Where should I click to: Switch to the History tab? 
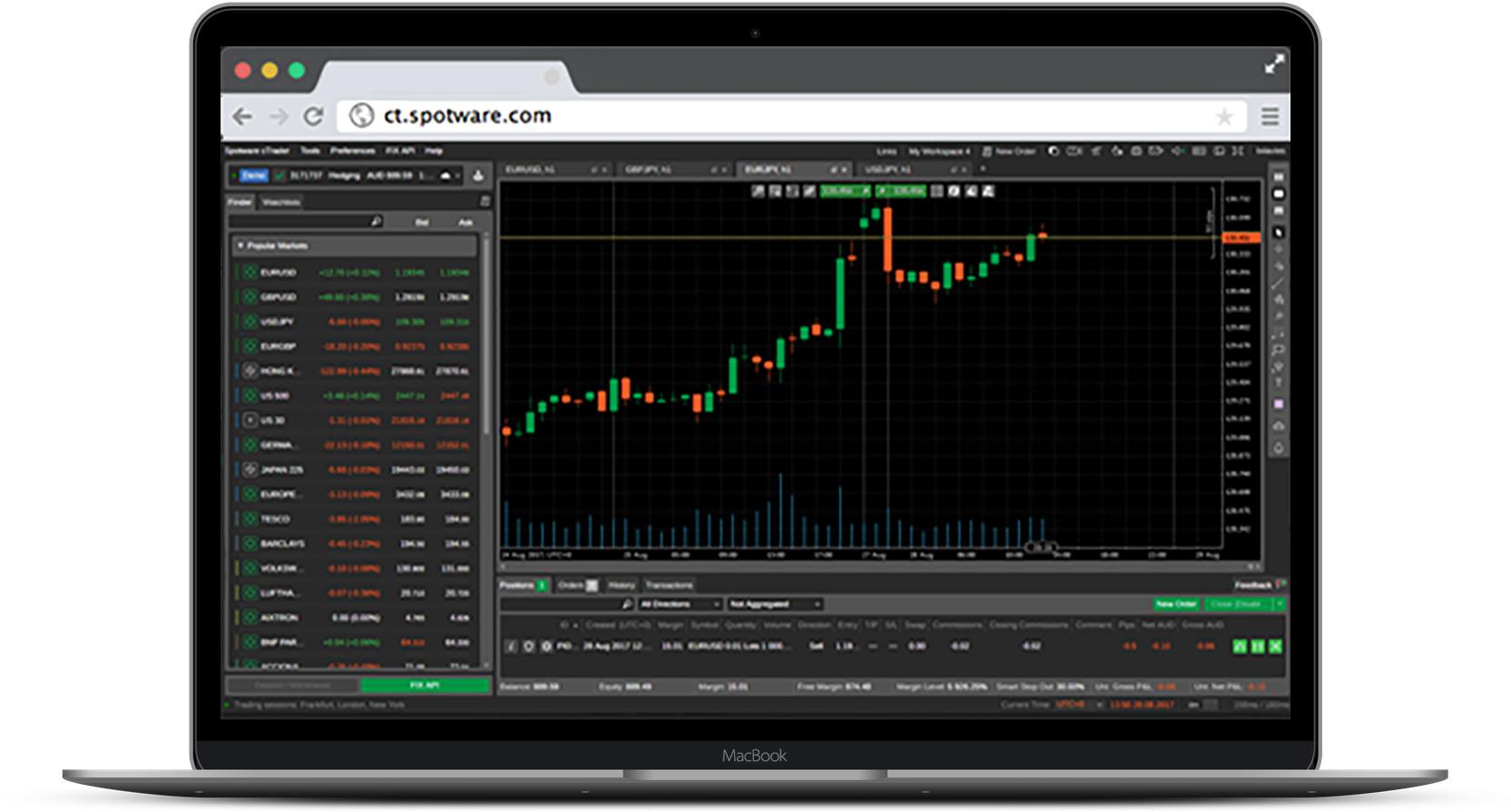click(x=622, y=585)
